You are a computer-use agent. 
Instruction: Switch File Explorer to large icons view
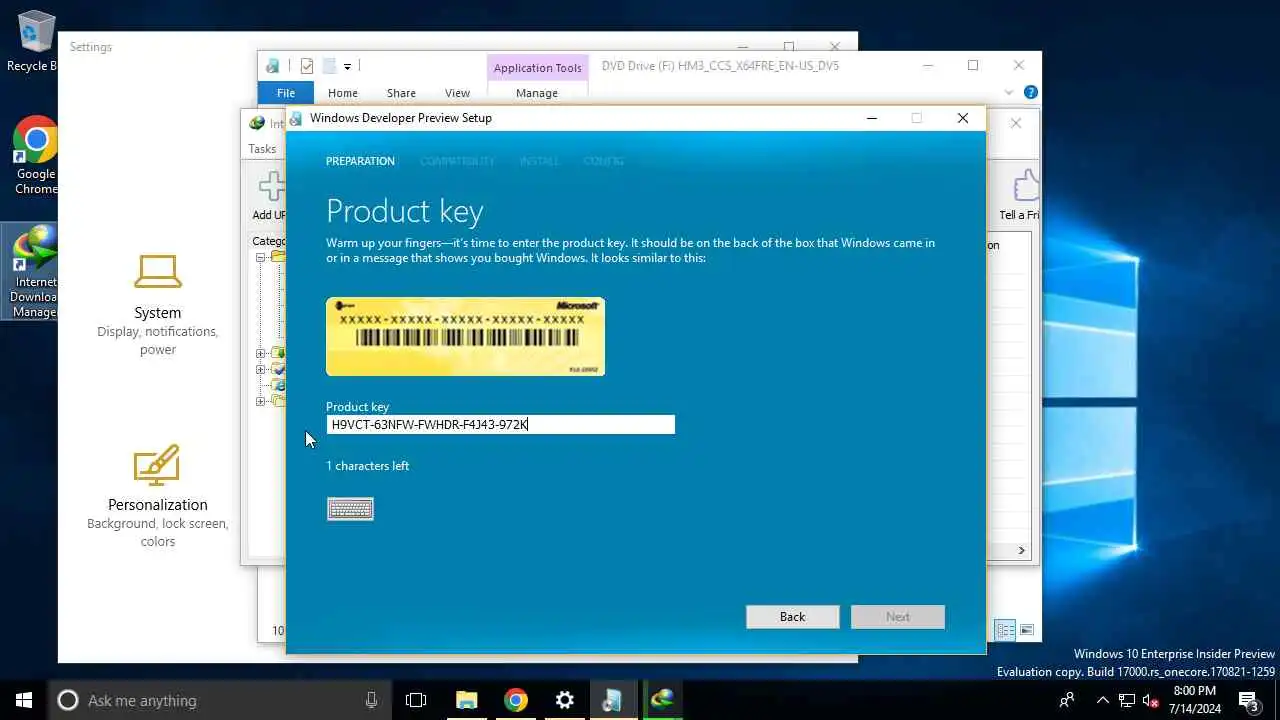pyautogui.click(x=1027, y=630)
